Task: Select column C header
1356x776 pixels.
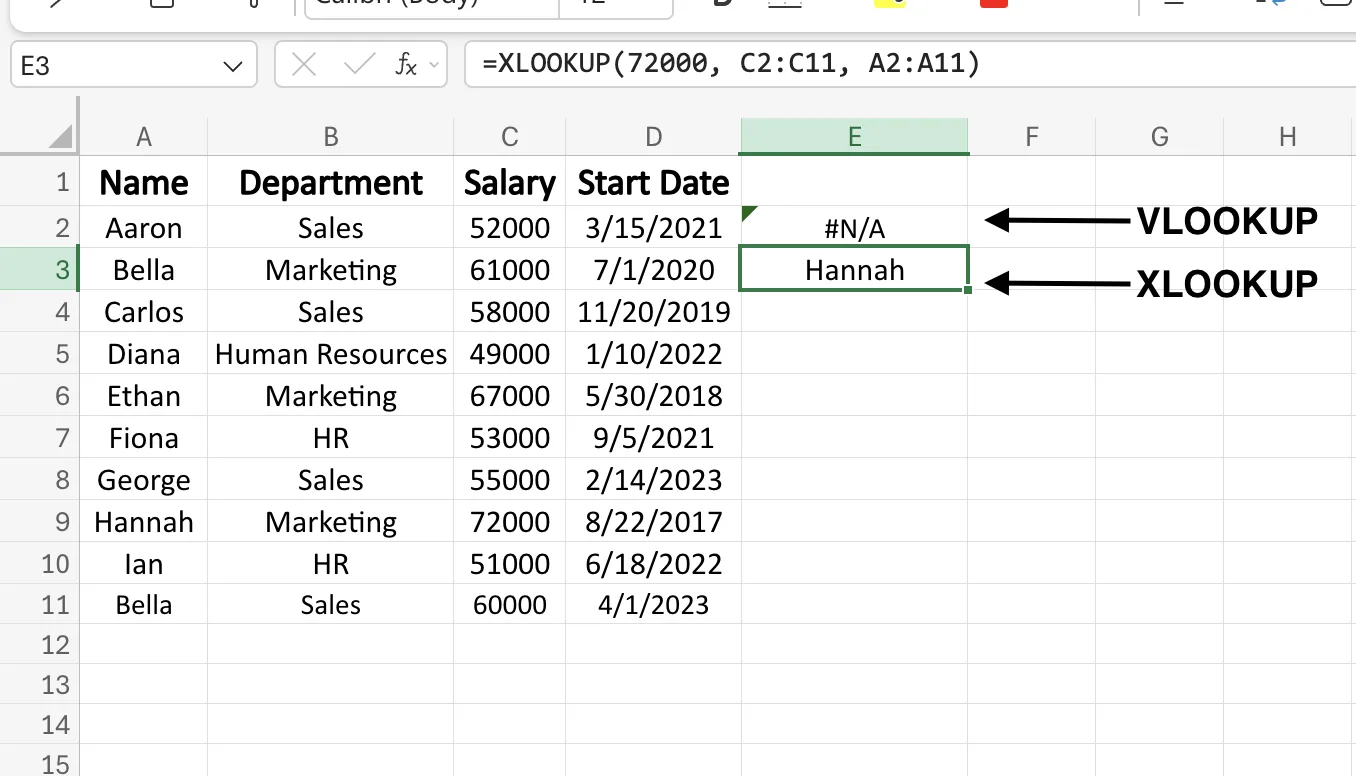Action: (510, 137)
